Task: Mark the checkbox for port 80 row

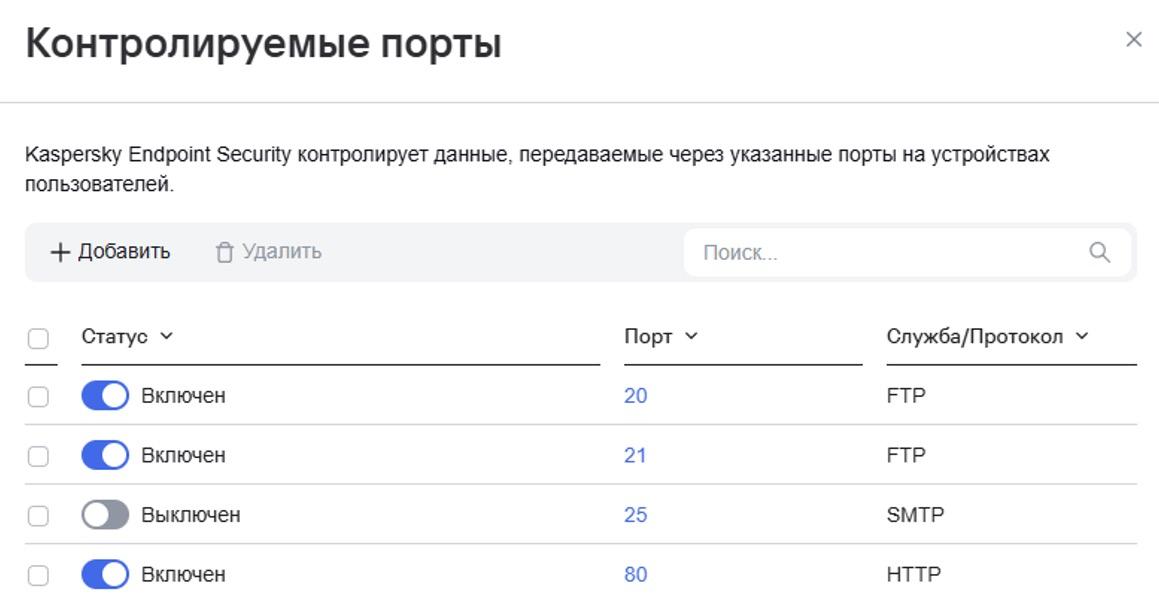Action: coord(38,575)
